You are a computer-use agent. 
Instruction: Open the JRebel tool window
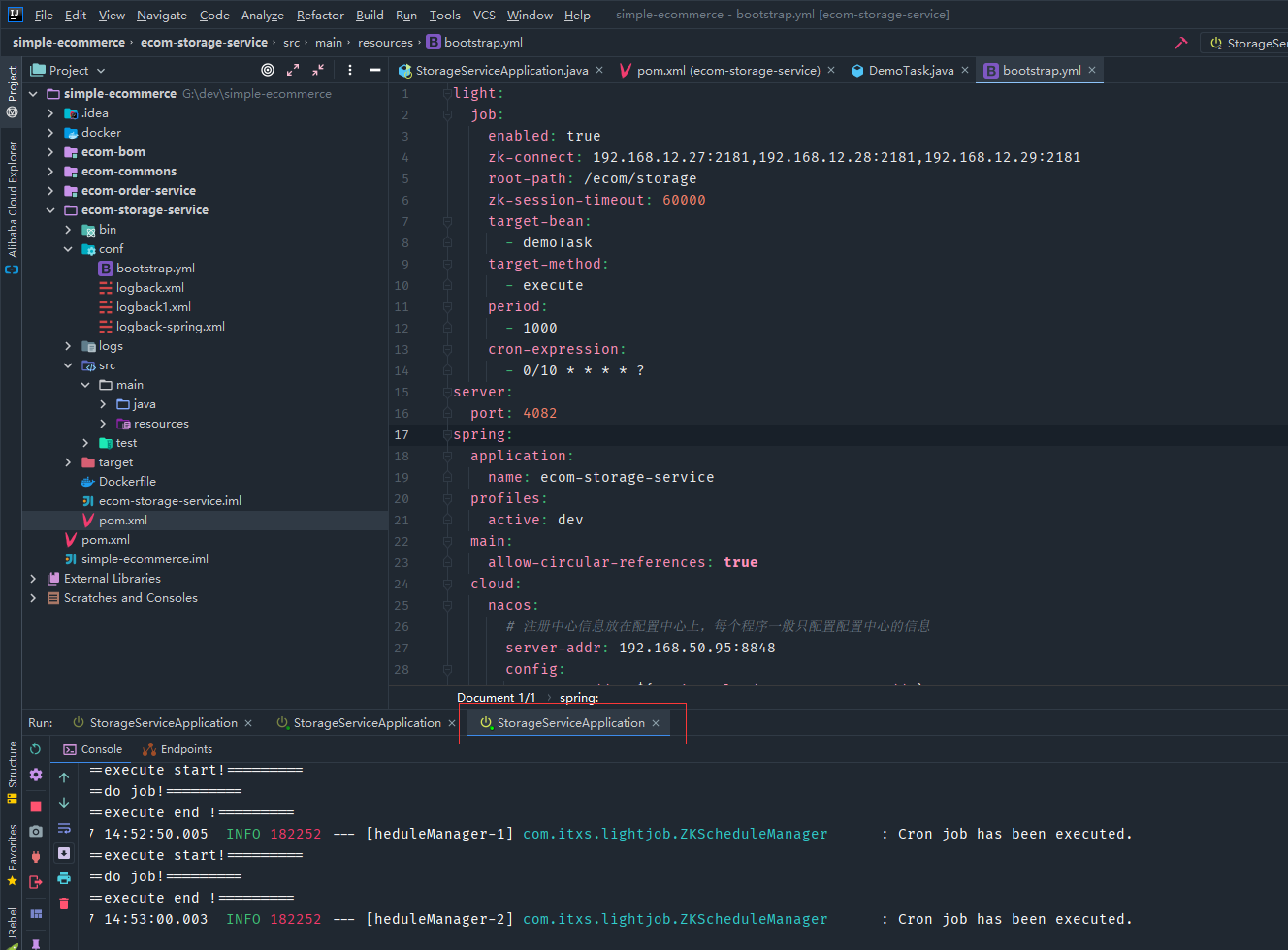click(x=13, y=927)
